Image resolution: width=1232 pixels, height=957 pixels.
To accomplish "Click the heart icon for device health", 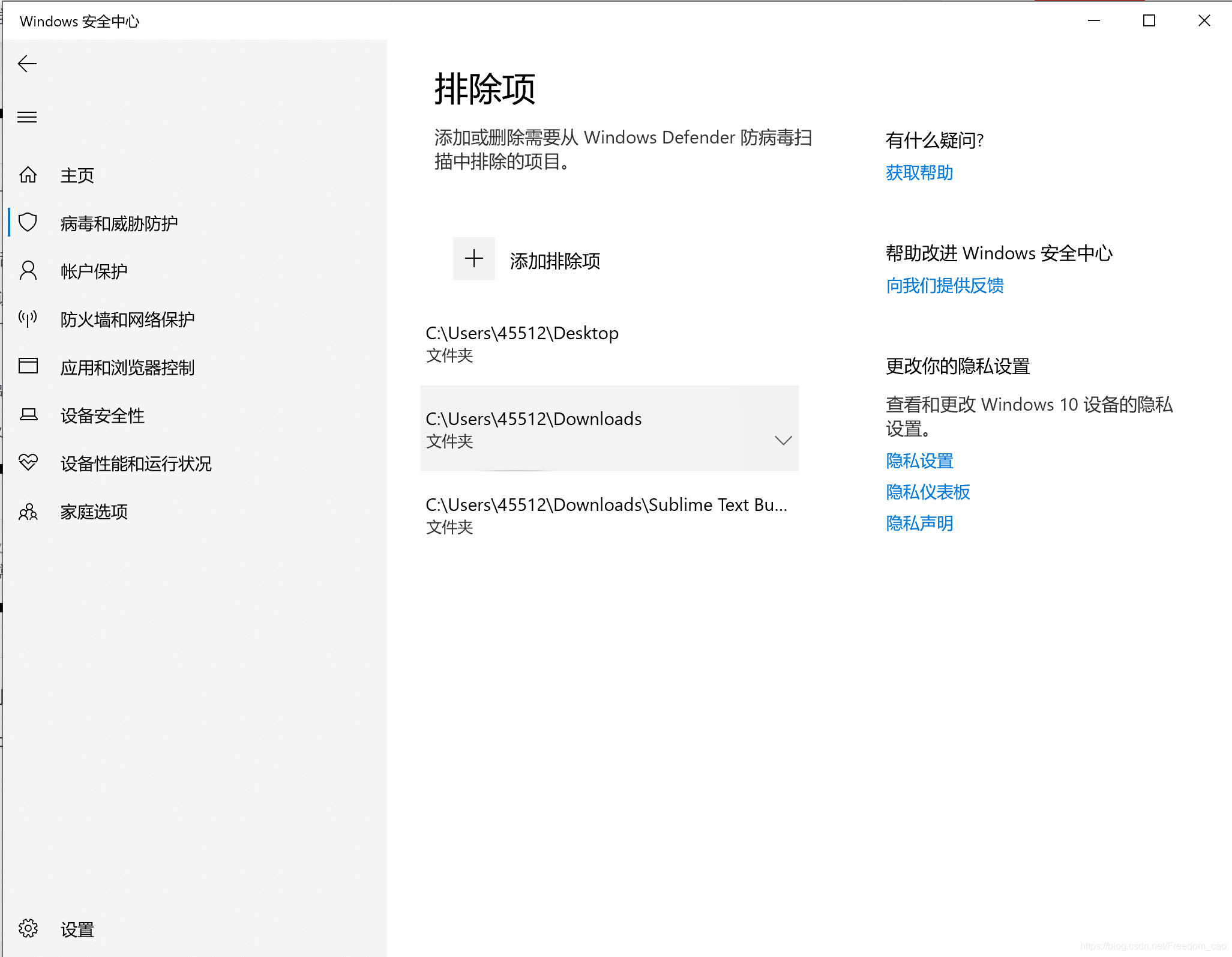I will (x=28, y=463).
